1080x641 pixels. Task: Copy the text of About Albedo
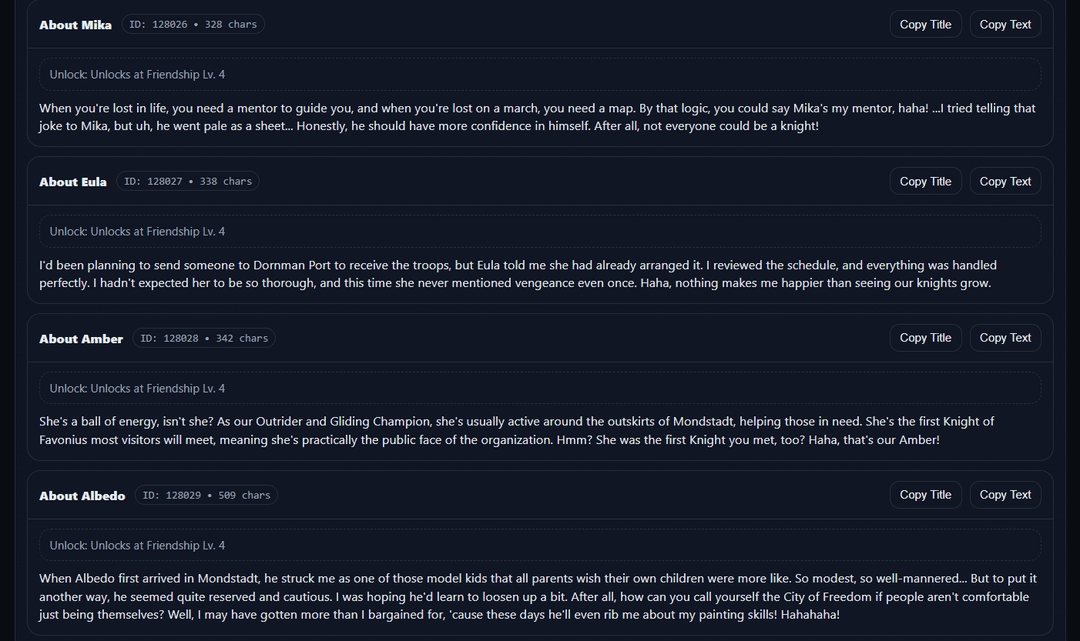point(1005,495)
